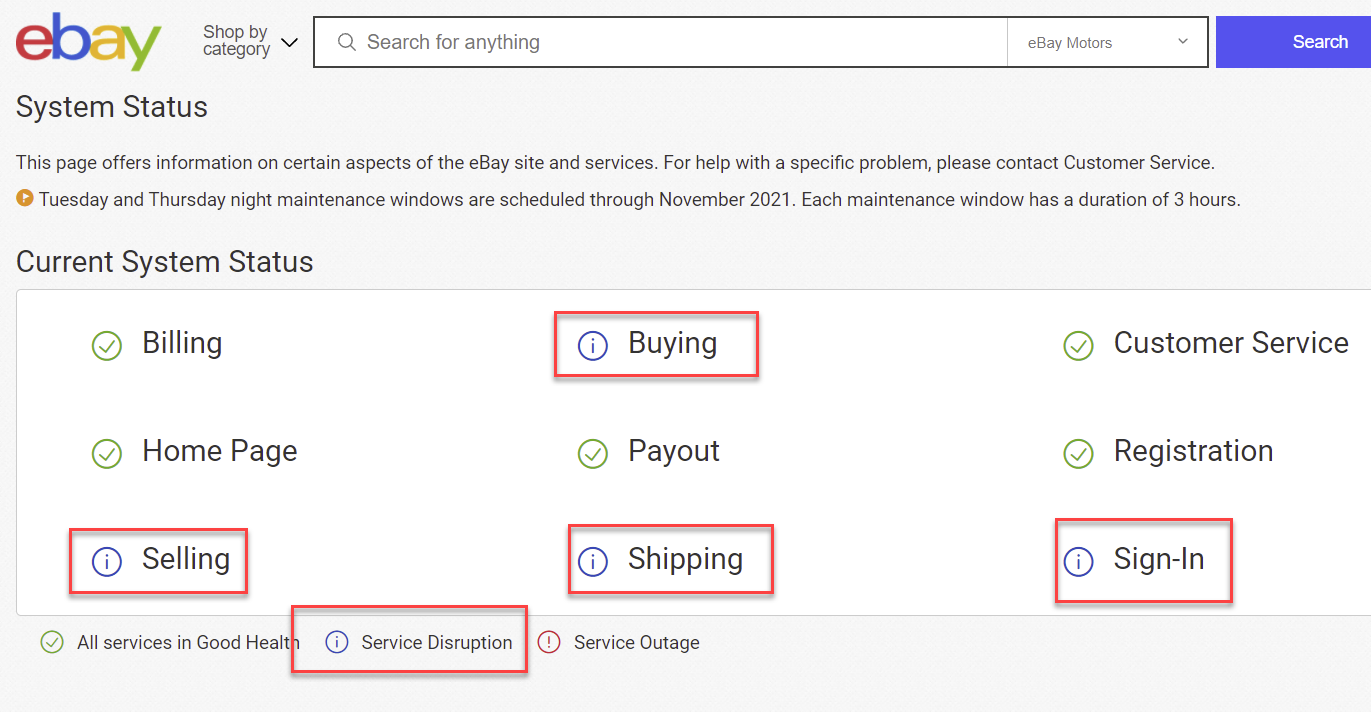Click the green checkmark beside Payout
Image resolution: width=1371 pixels, height=712 pixels.
pyautogui.click(x=593, y=454)
